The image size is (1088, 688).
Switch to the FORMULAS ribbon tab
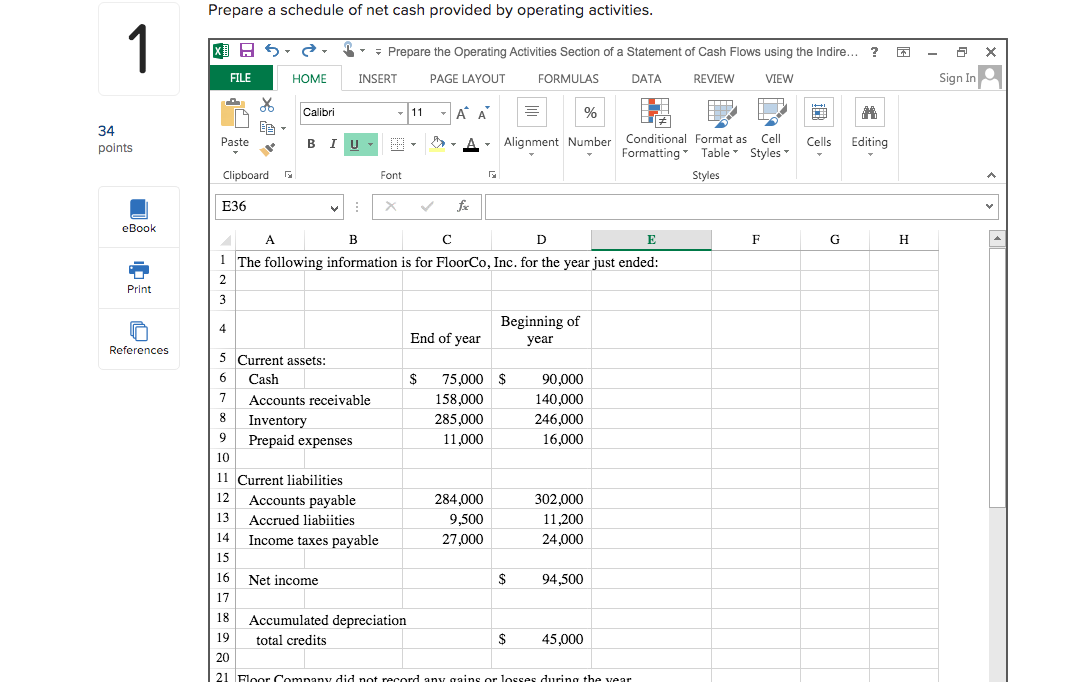tap(568, 78)
